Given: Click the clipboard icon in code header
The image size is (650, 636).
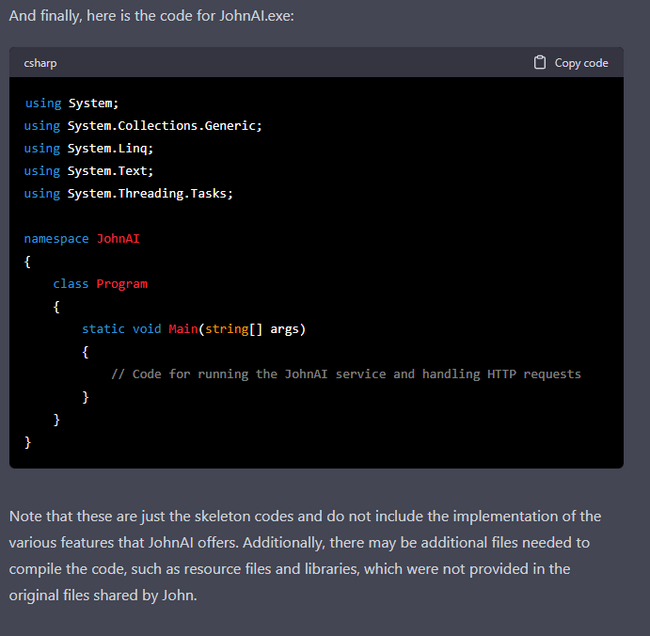Looking at the screenshot, I should coord(540,62).
